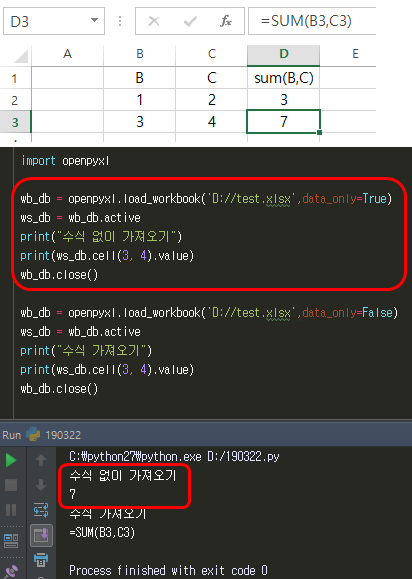Click the load_workbook line with data_only=False
Image resolution: width=412 pixels, height=579 pixels.
click(x=209, y=313)
